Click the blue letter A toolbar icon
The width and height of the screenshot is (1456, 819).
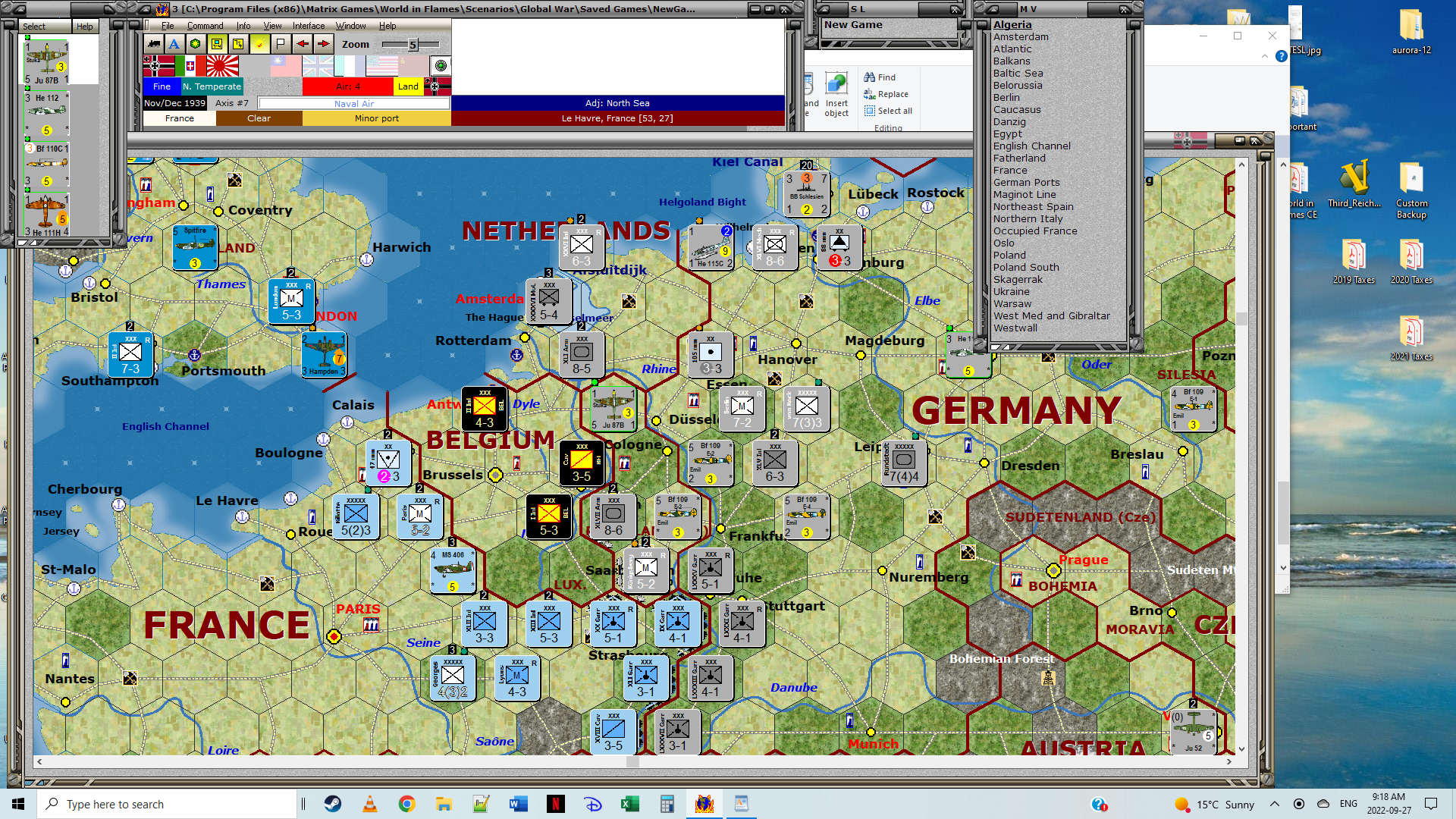(x=174, y=44)
